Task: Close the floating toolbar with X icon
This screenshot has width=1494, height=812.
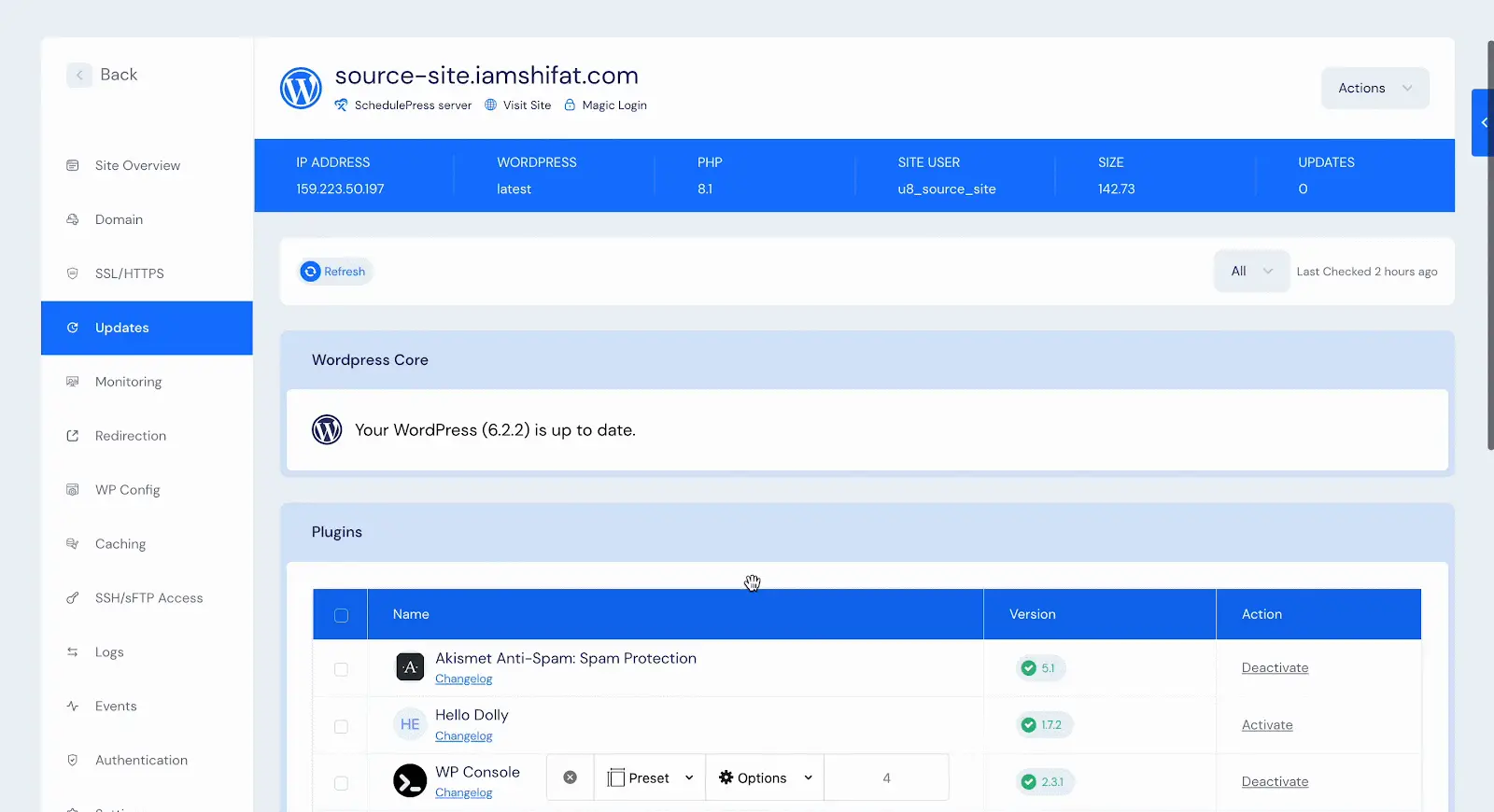Action: click(571, 778)
